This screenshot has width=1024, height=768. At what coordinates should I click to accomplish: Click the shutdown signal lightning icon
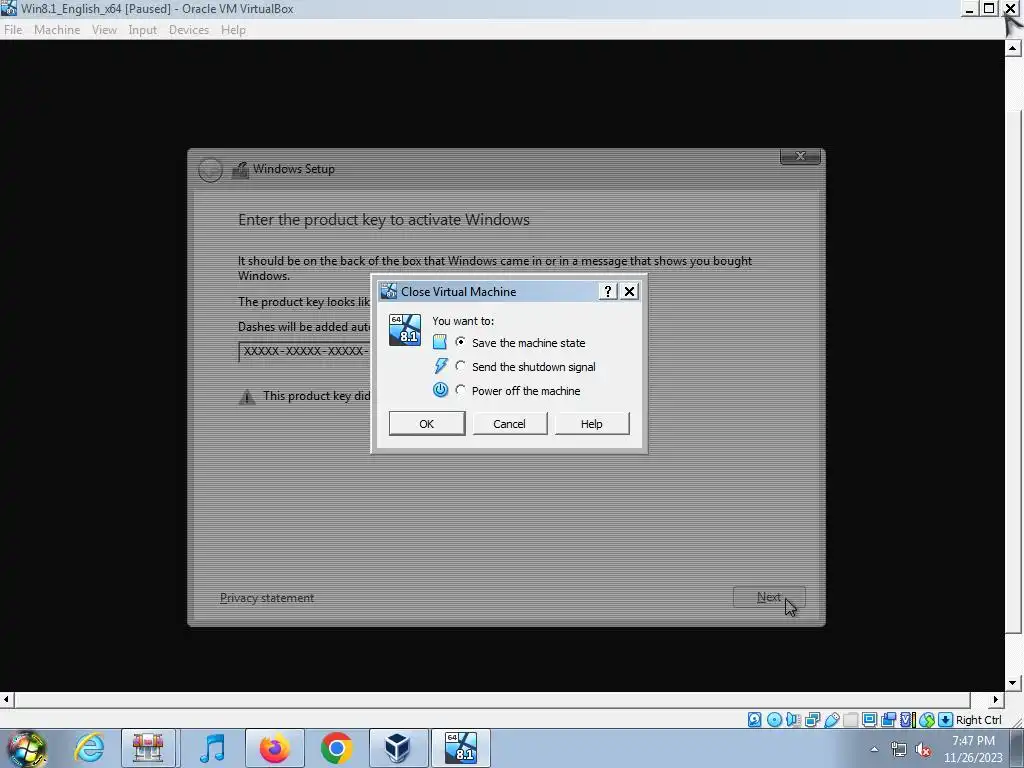[441, 366]
